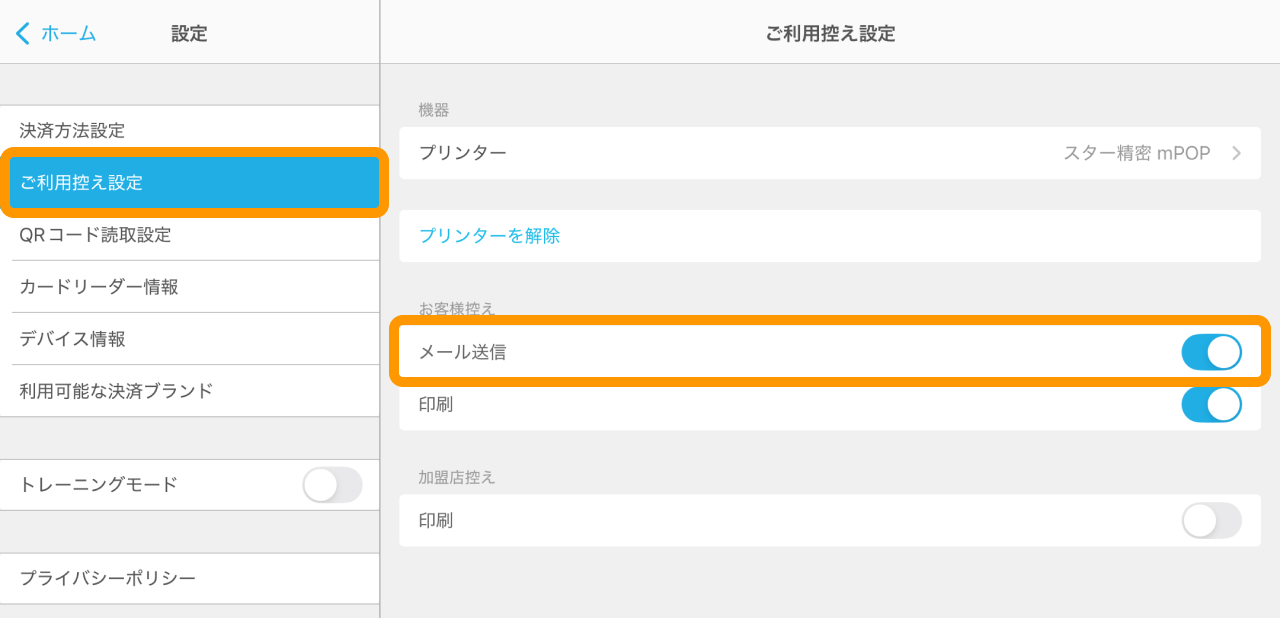Disable お客様控え 印刷 toggle
This screenshot has width=1280, height=618.
1211,405
